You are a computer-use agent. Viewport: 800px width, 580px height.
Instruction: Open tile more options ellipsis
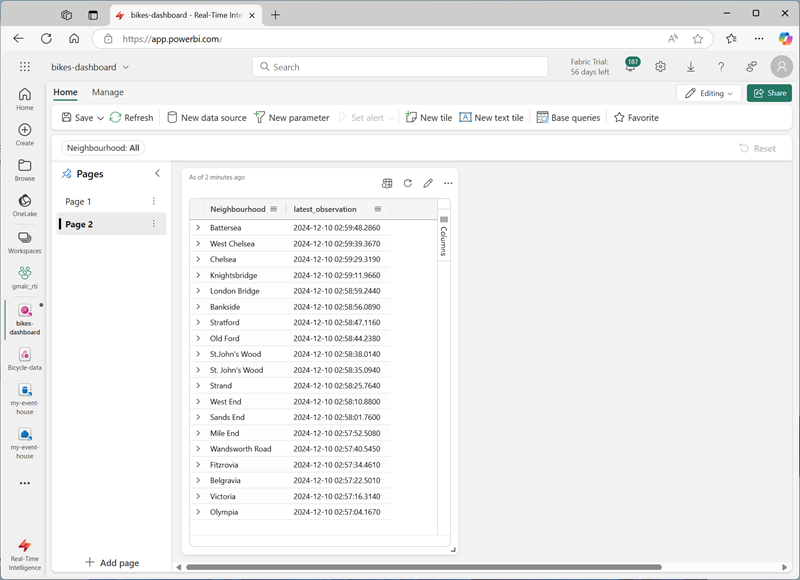[x=448, y=183]
